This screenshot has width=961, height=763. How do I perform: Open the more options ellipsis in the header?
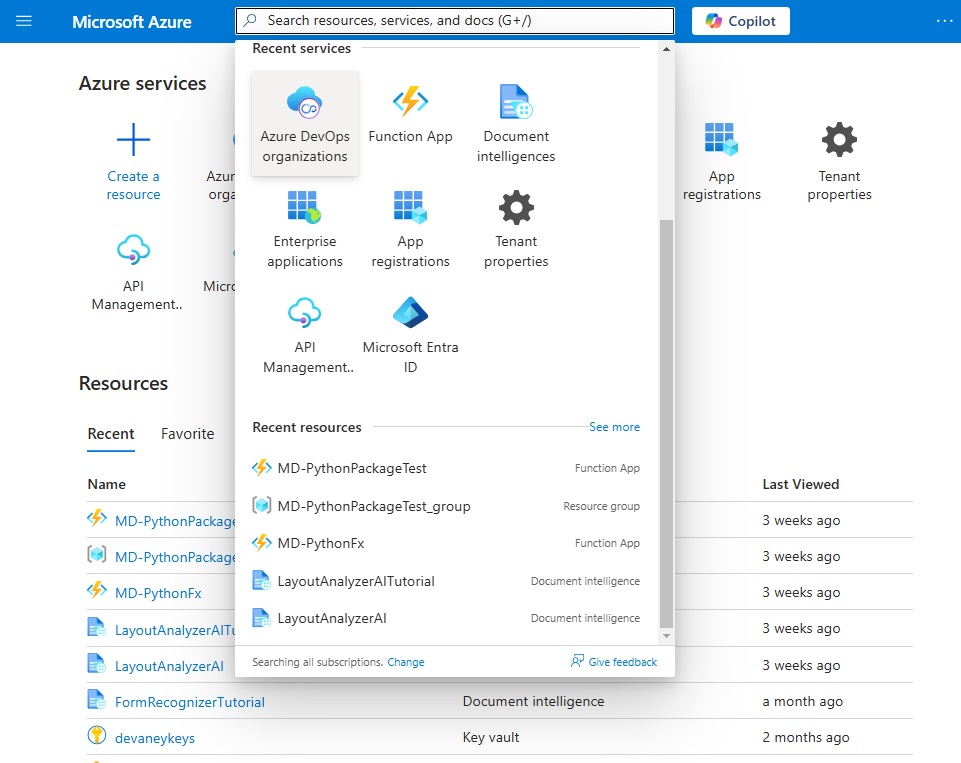coord(944,21)
